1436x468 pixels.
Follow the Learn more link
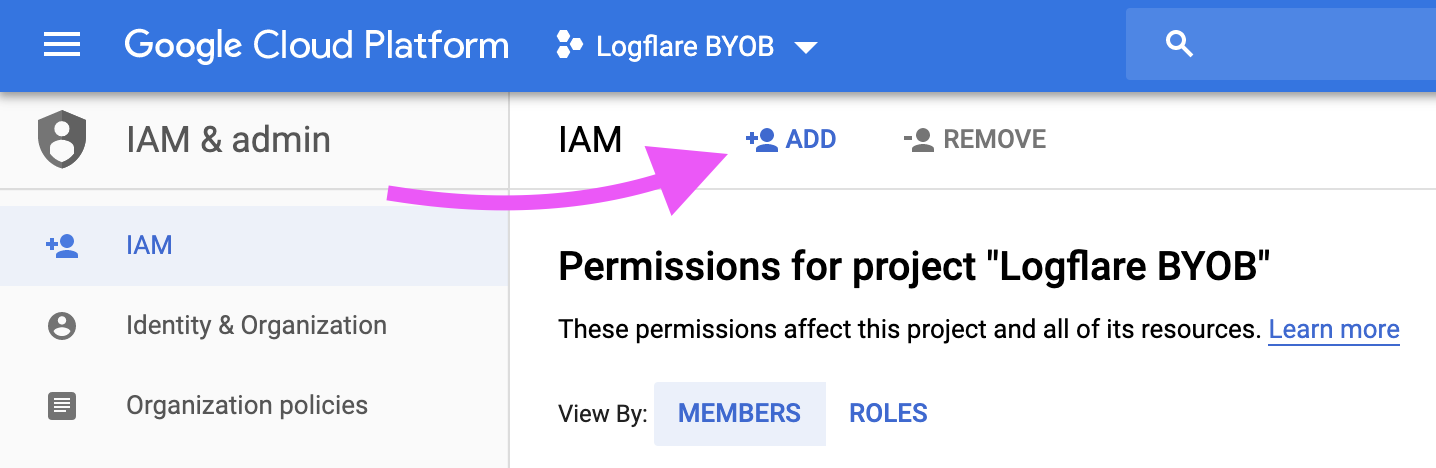1333,329
